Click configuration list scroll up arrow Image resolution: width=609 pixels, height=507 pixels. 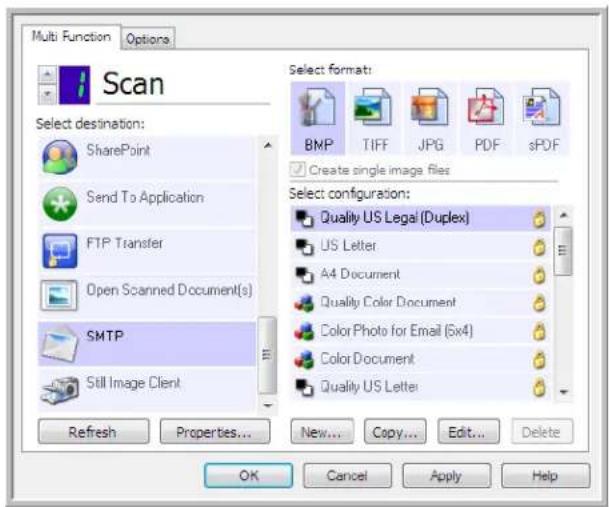[x=564, y=215]
